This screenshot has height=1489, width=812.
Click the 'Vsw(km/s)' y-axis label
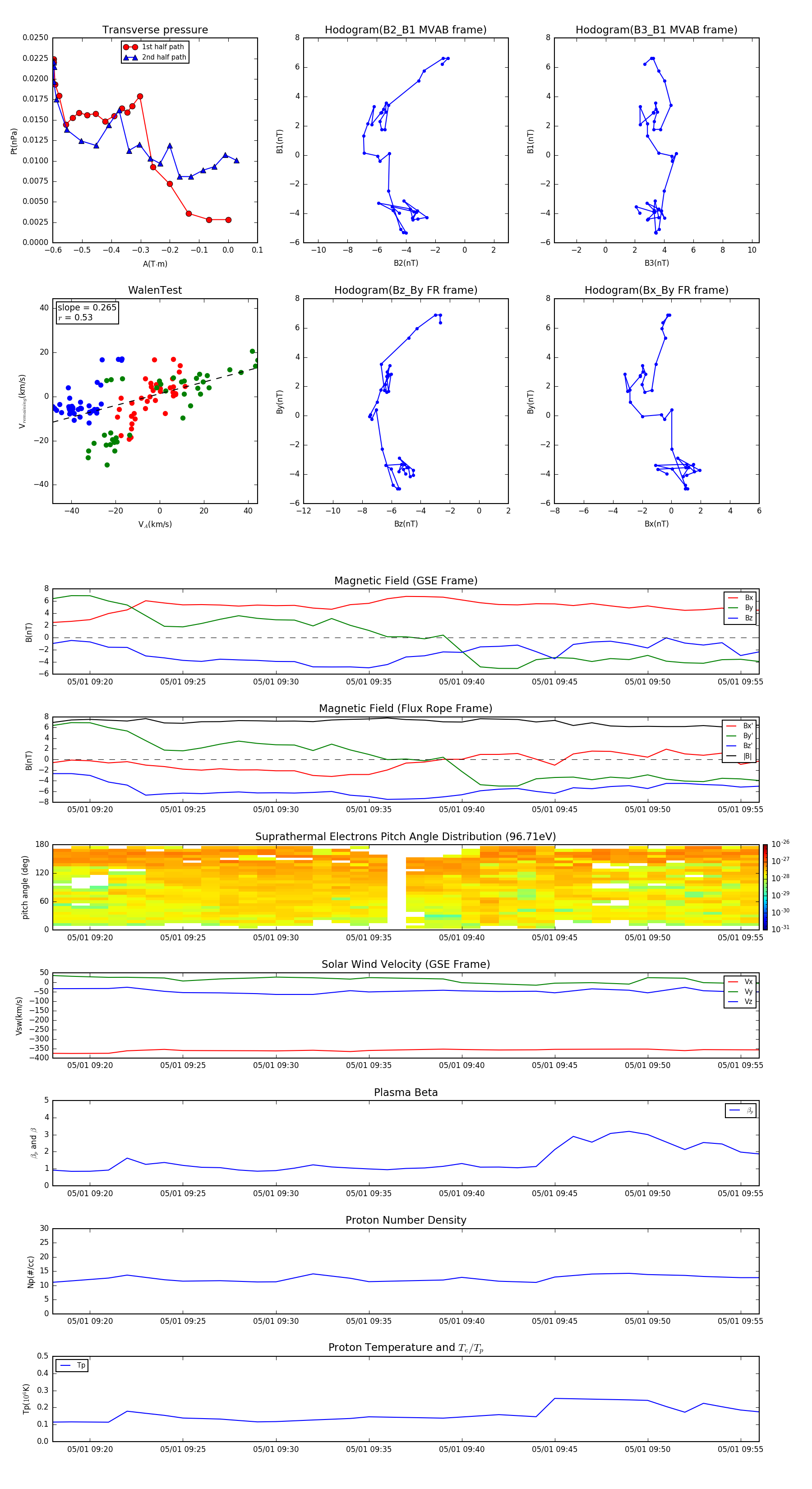pyautogui.click(x=18, y=1016)
